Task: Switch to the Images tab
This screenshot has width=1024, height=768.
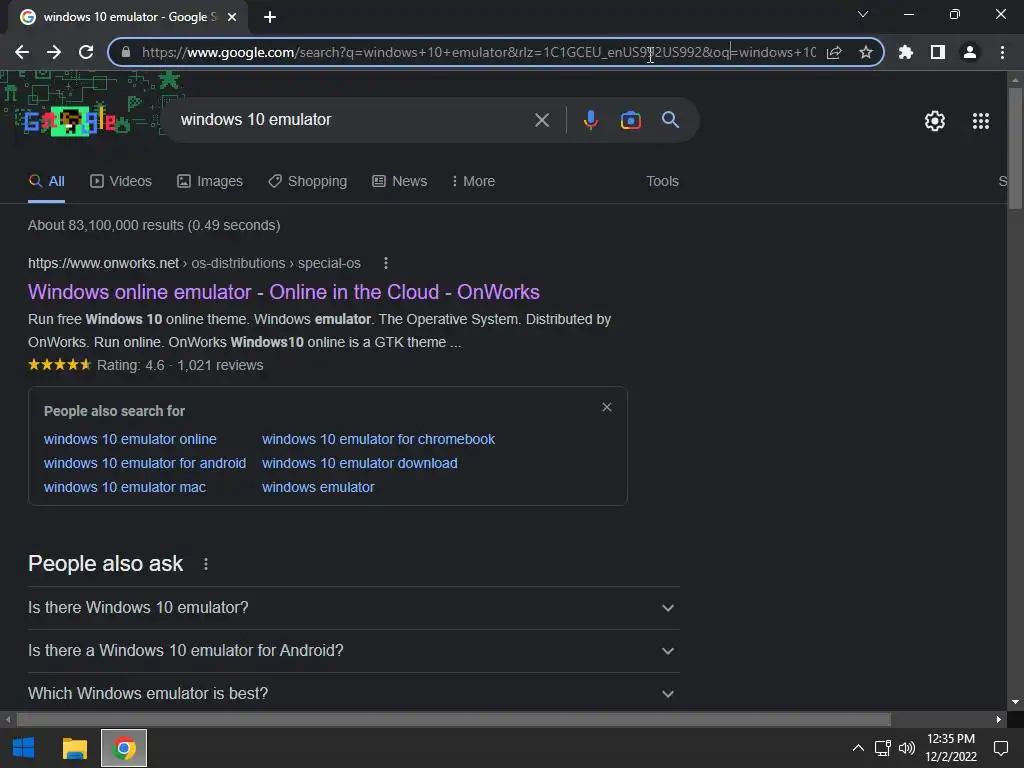Action: coord(210,182)
